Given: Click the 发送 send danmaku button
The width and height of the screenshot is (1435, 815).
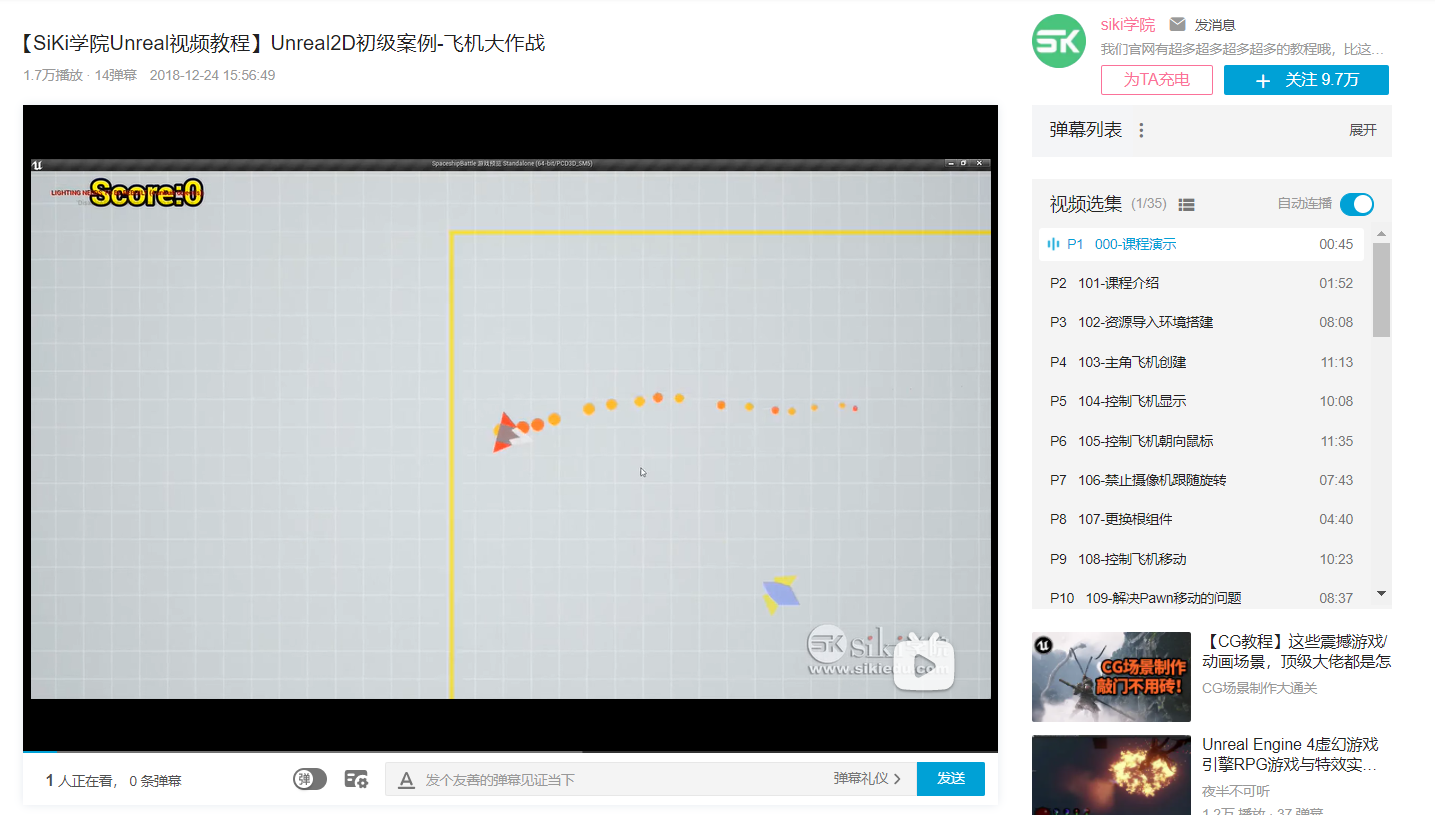Looking at the screenshot, I should tap(951, 779).
